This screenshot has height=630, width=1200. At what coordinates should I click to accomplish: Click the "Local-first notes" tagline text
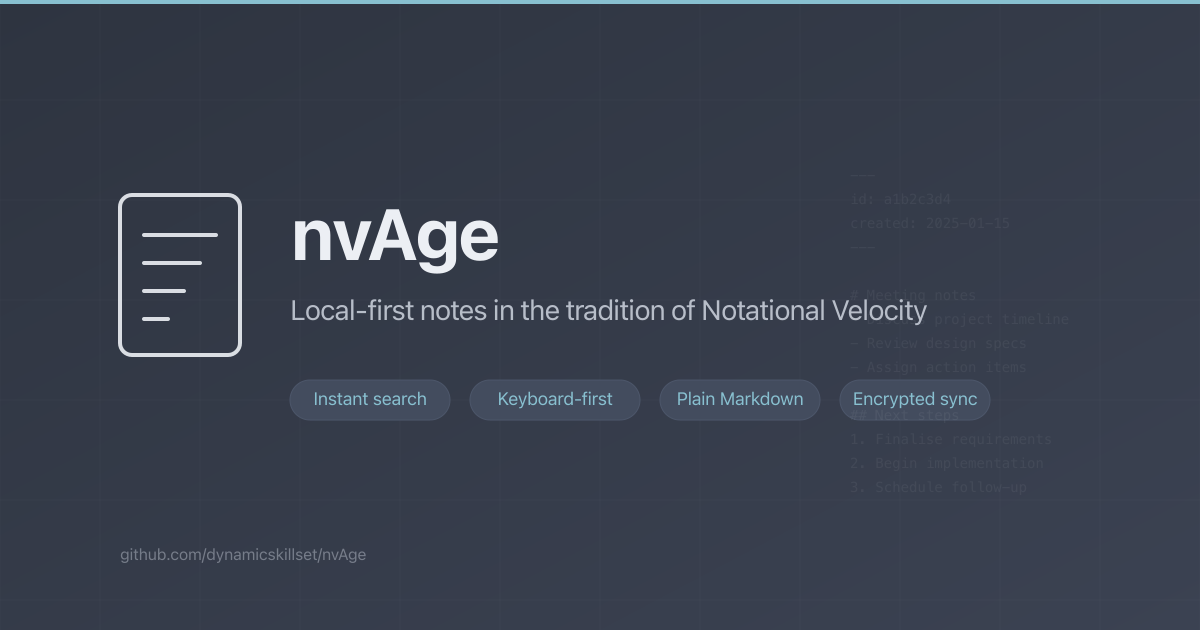point(608,310)
